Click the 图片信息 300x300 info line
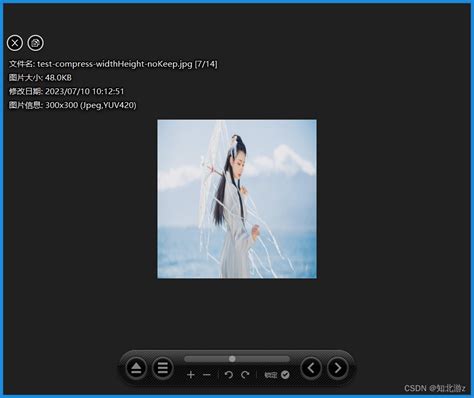Viewport: 474px width, 398px height. pos(73,105)
